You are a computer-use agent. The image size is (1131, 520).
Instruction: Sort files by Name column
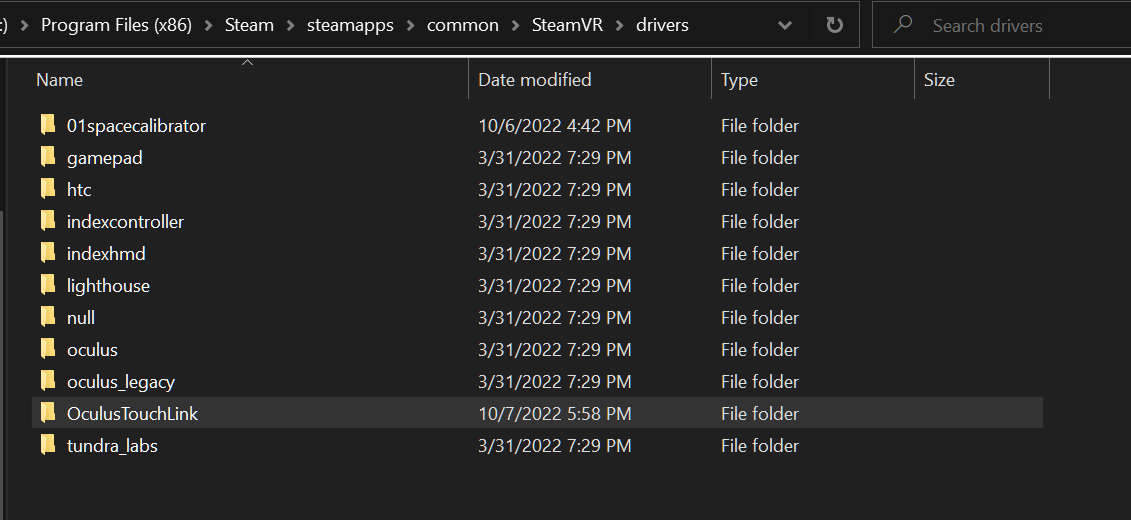pyautogui.click(x=59, y=80)
